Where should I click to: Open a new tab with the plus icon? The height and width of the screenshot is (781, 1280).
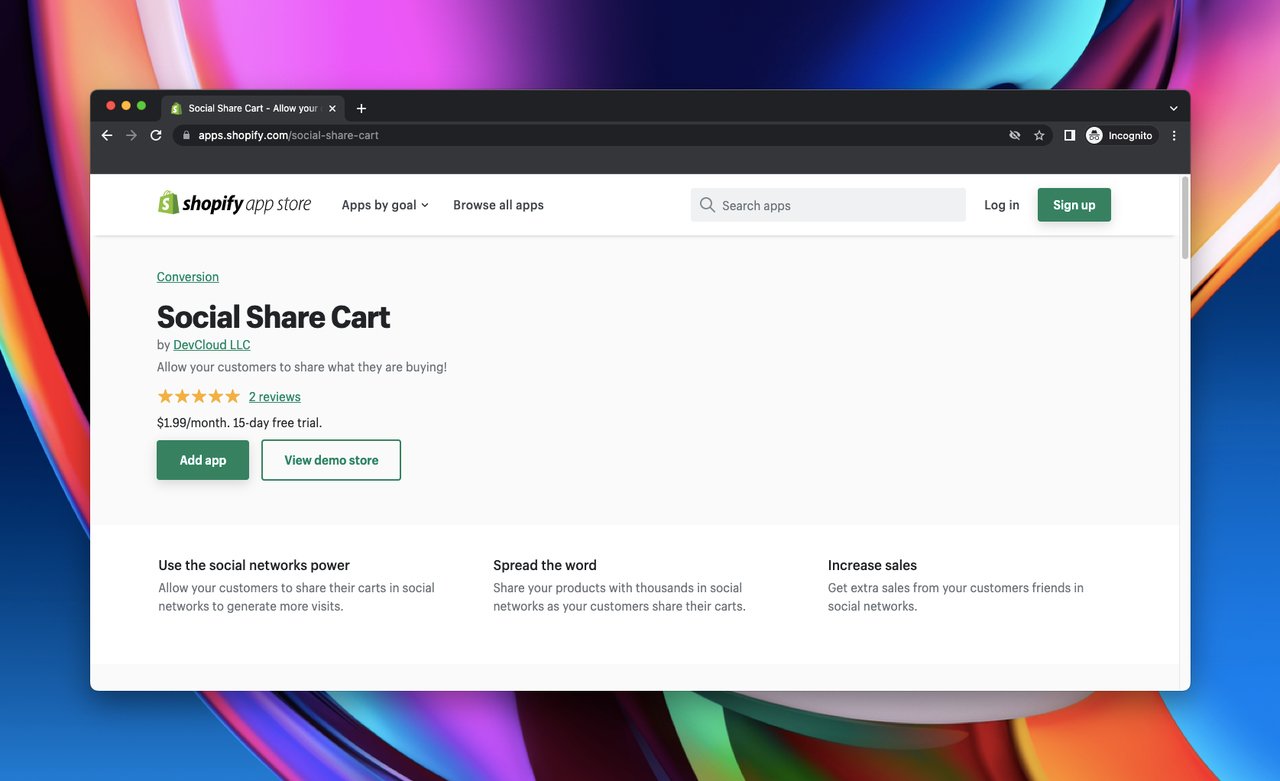coord(361,108)
